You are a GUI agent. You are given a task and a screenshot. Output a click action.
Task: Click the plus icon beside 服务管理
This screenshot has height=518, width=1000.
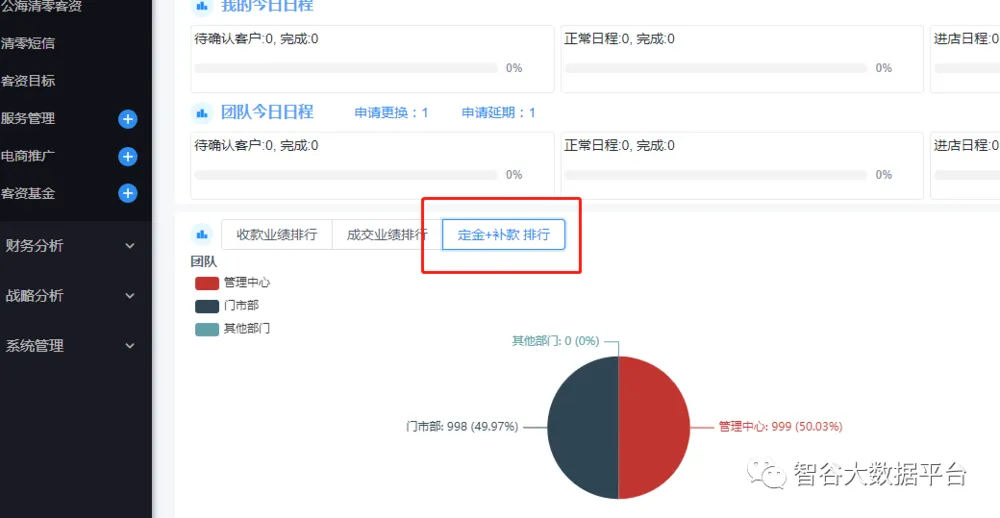(x=127, y=119)
